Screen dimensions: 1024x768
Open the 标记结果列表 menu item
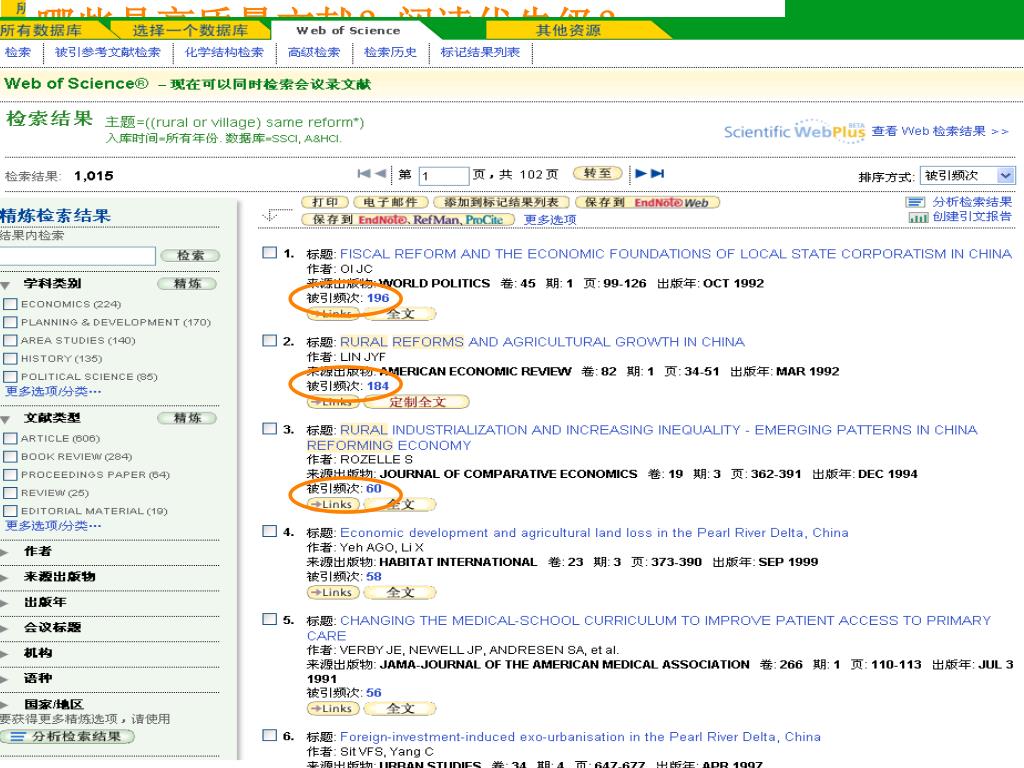coord(481,52)
